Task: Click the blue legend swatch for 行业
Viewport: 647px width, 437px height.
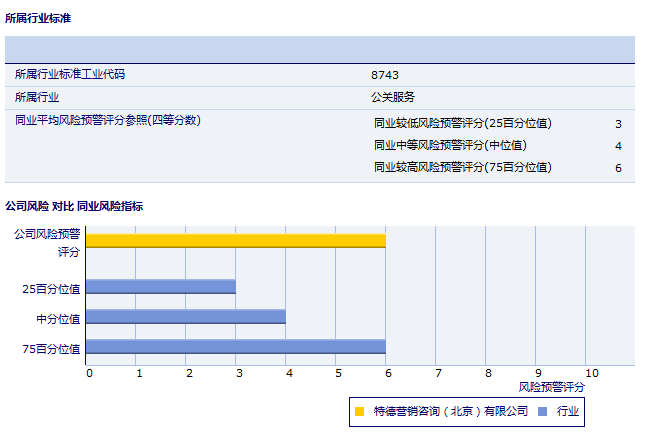Action: pos(542,411)
